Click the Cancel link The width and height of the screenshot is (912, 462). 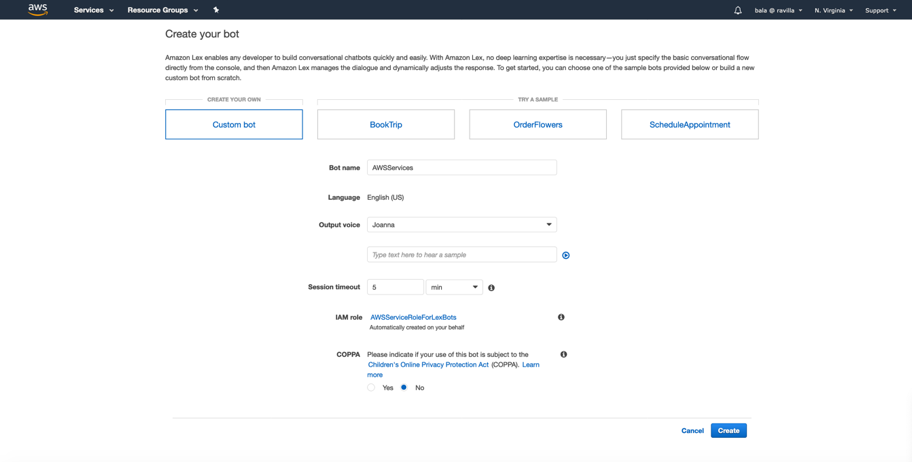(693, 431)
